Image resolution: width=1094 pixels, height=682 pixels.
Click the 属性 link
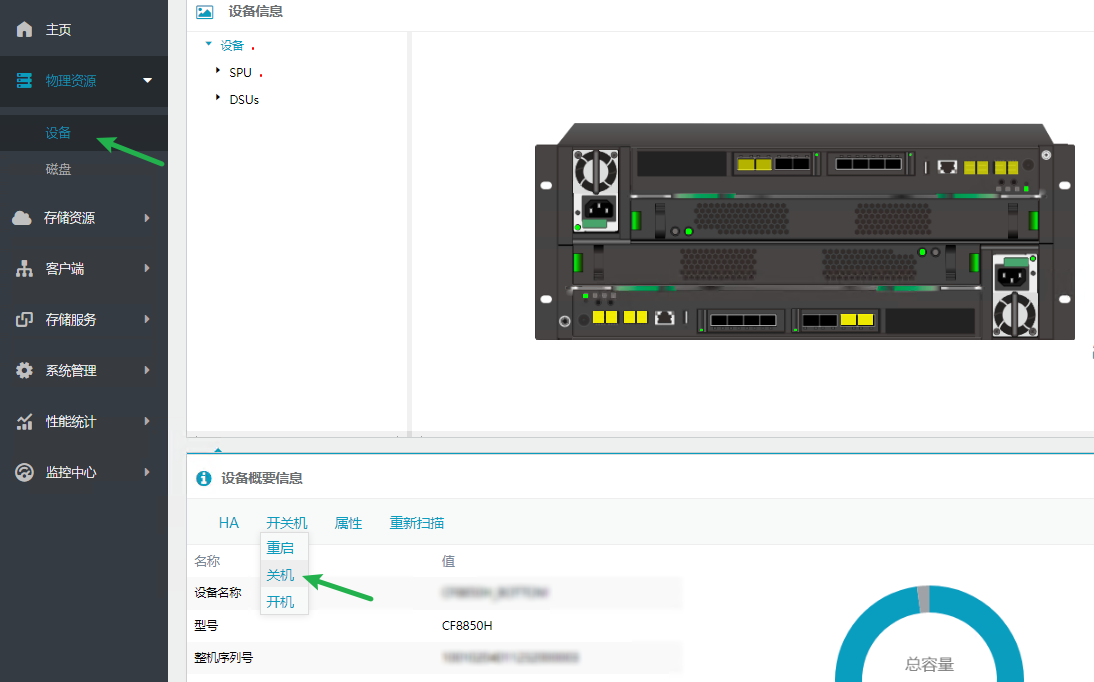[348, 523]
